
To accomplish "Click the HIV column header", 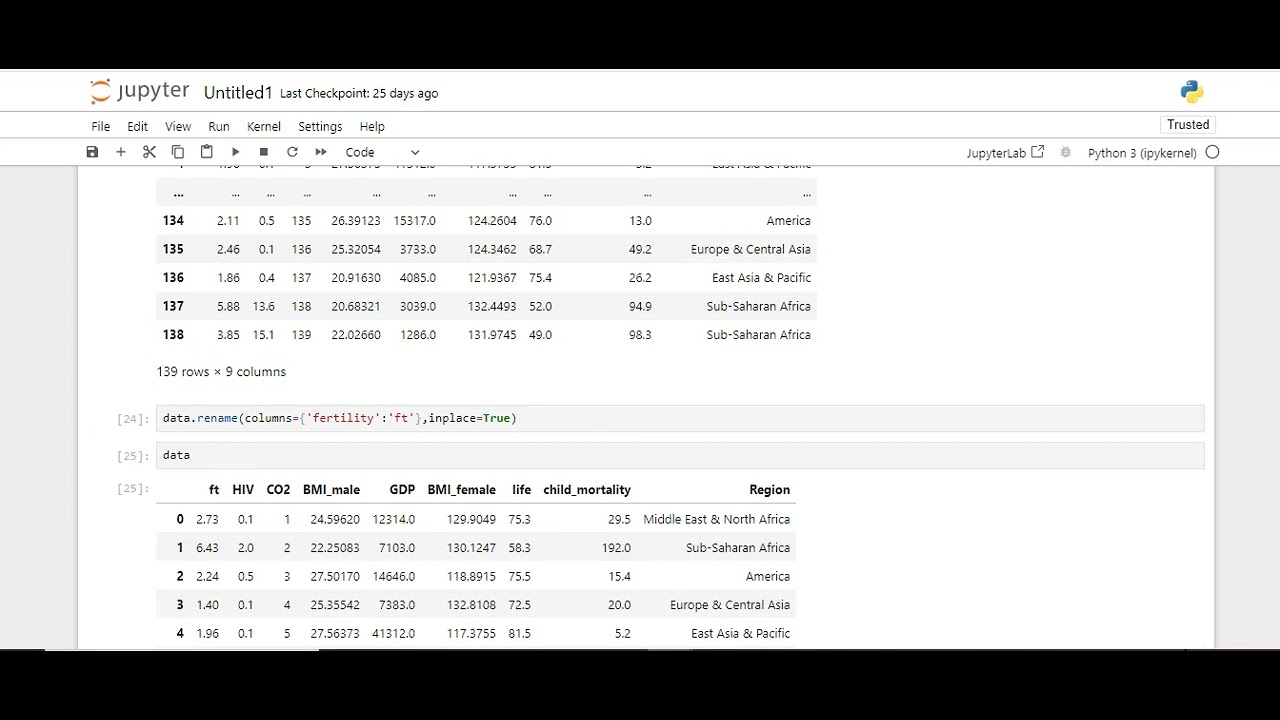I will coord(243,490).
